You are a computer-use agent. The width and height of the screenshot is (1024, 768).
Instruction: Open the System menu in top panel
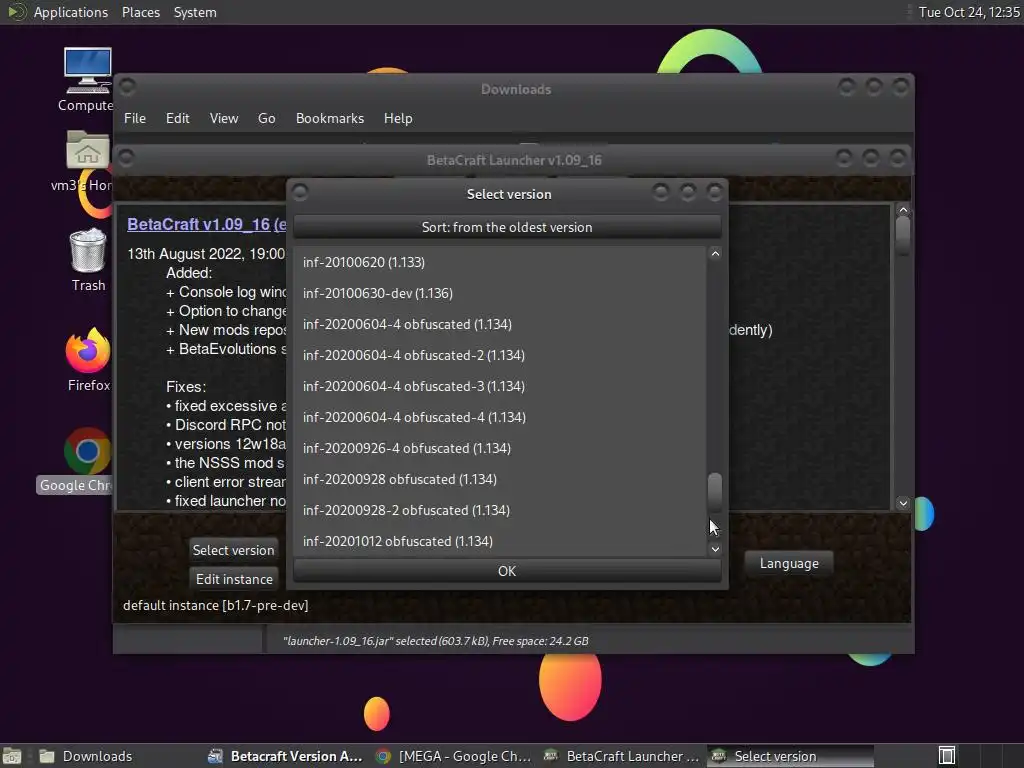(x=195, y=12)
